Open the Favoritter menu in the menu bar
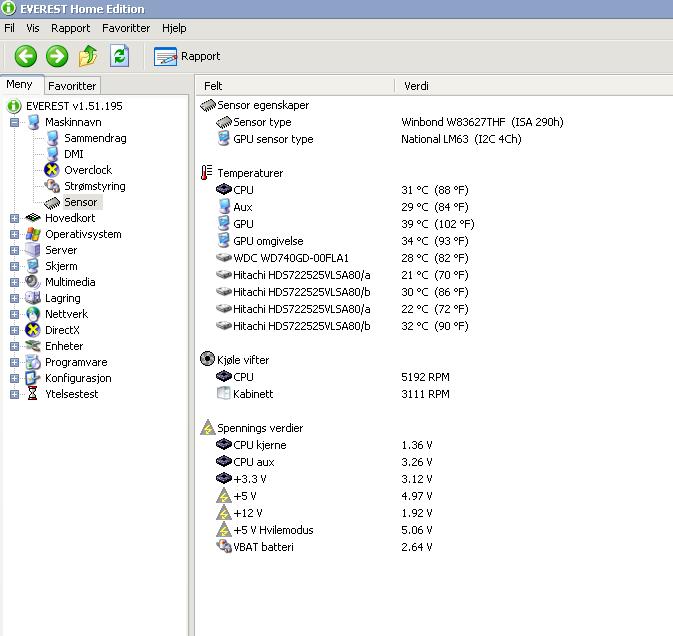This screenshot has width=673, height=636. click(126, 28)
